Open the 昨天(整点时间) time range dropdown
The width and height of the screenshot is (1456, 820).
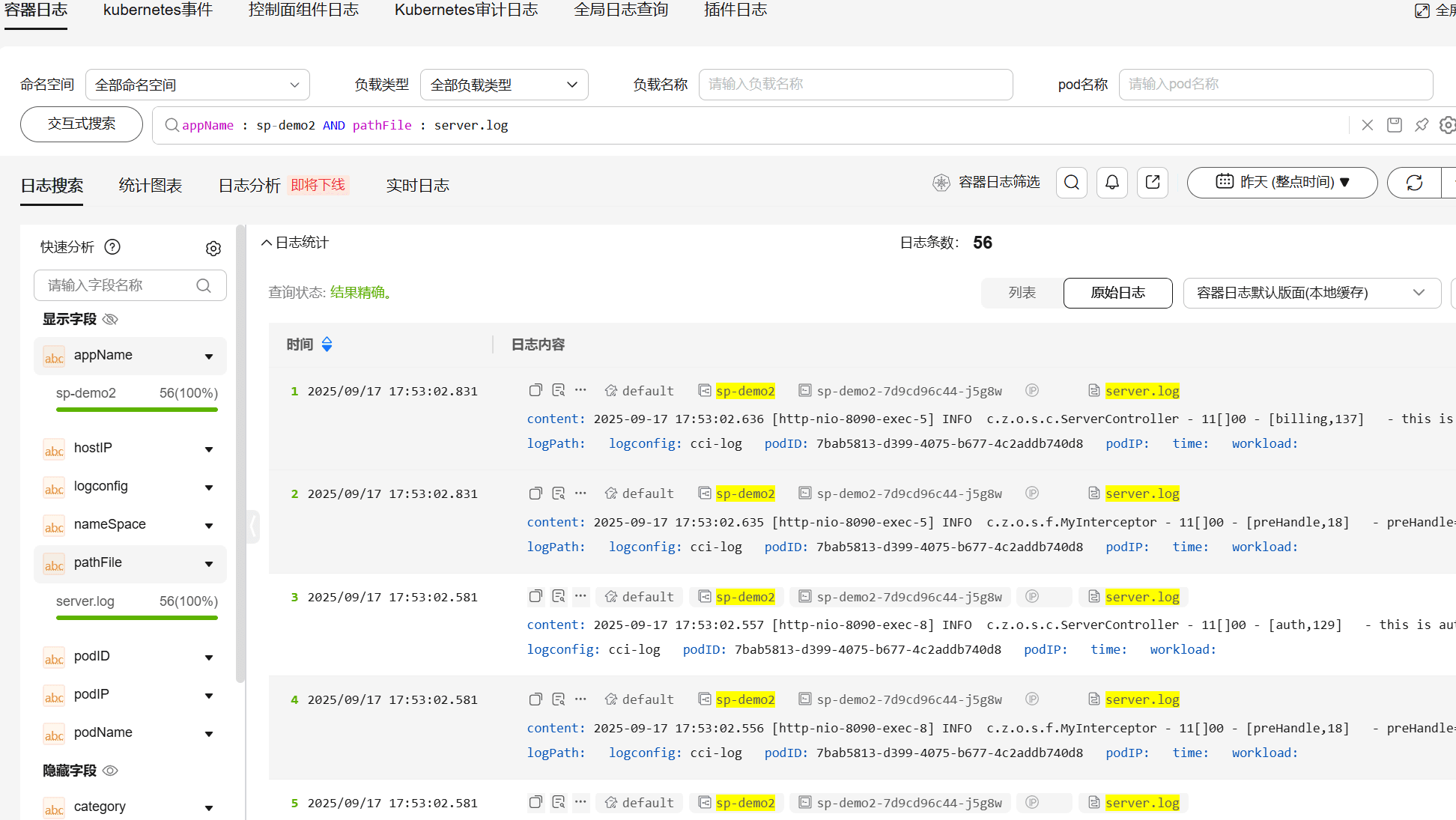click(x=1281, y=182)
